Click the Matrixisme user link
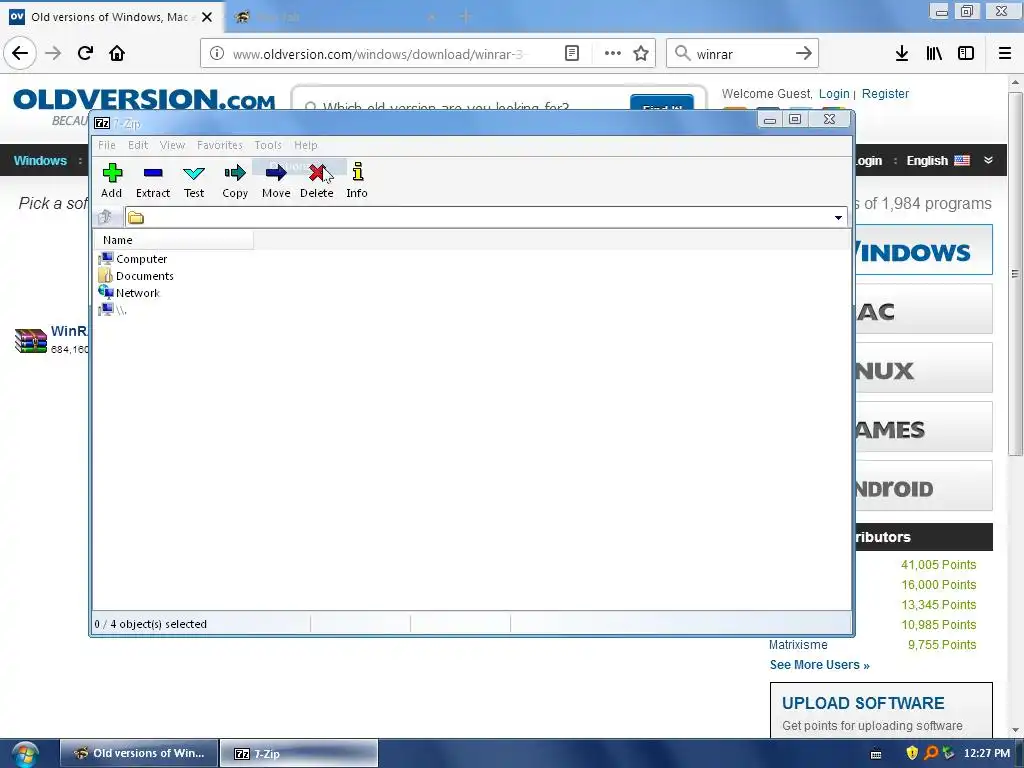The image size is (1024, 768). coord(798,645)
